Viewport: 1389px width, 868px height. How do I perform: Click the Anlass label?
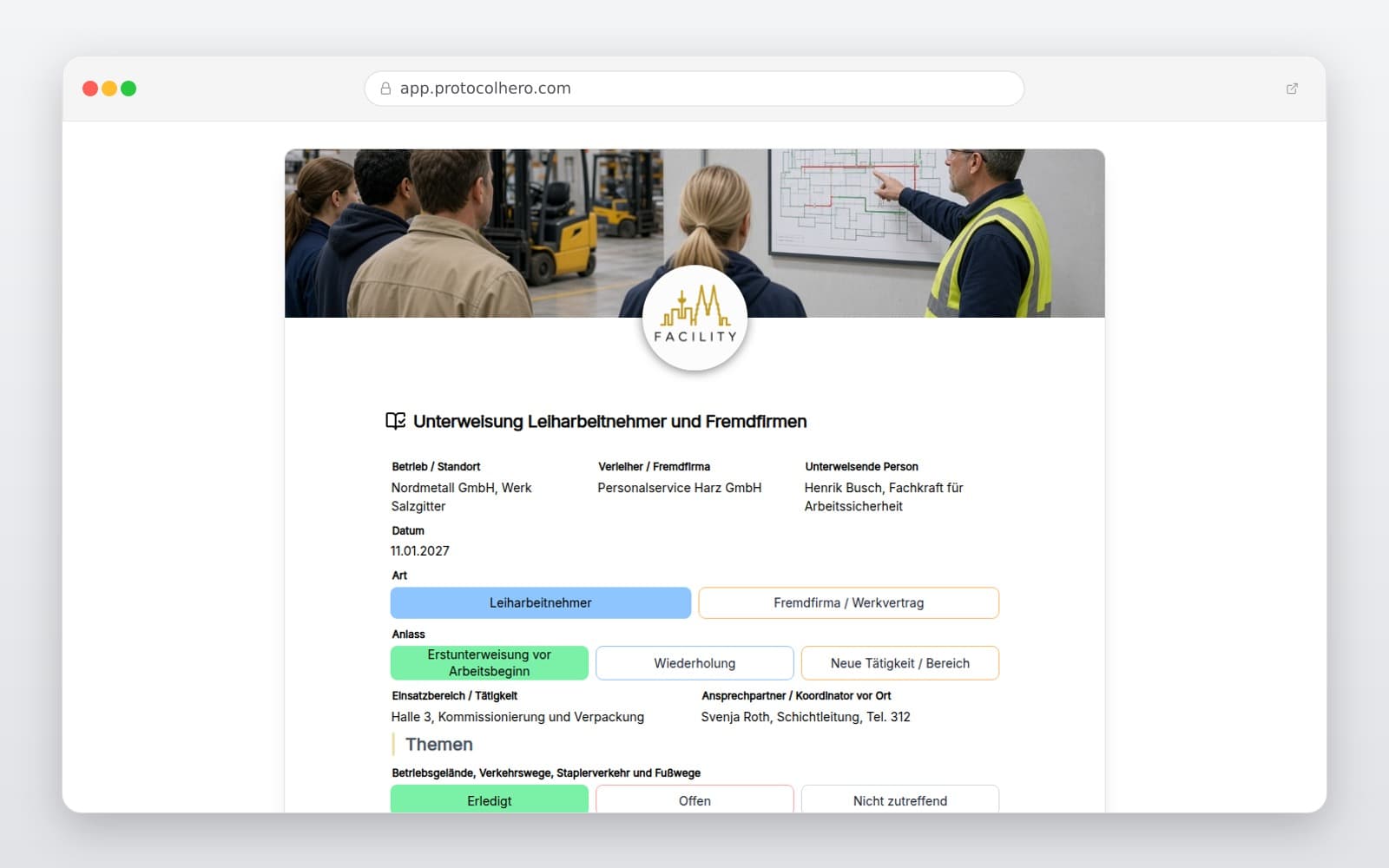click(408, 635)
